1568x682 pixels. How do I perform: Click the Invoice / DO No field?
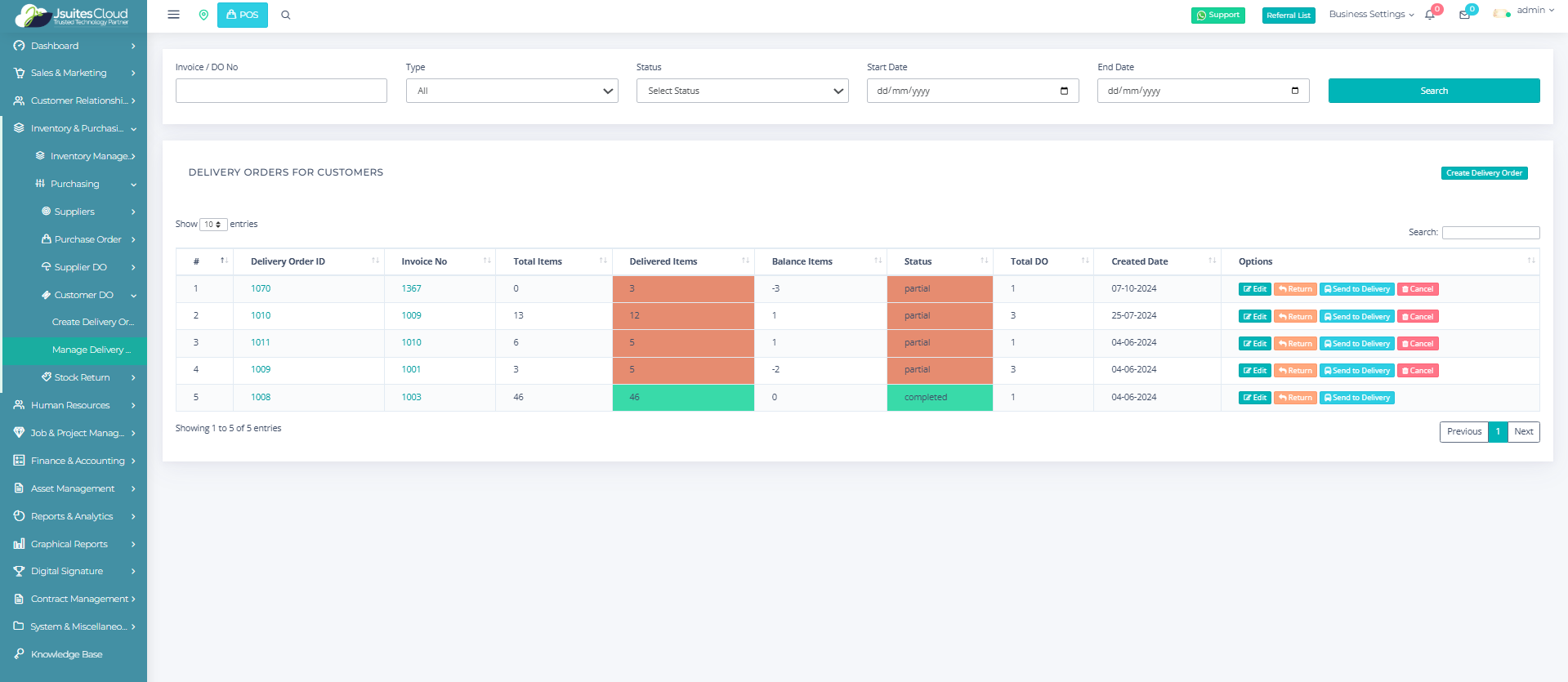click(281, 91)
